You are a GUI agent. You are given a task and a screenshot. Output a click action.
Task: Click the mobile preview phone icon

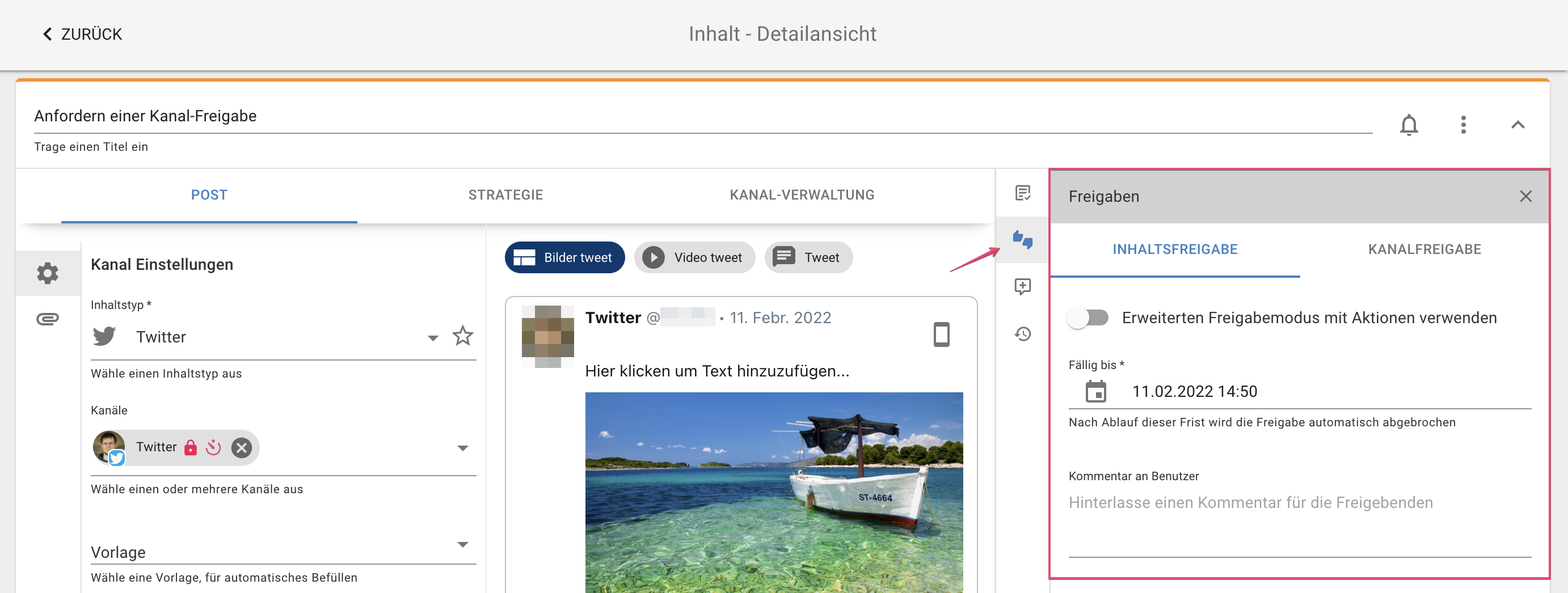pyautogui.click(x=941, y=334)
